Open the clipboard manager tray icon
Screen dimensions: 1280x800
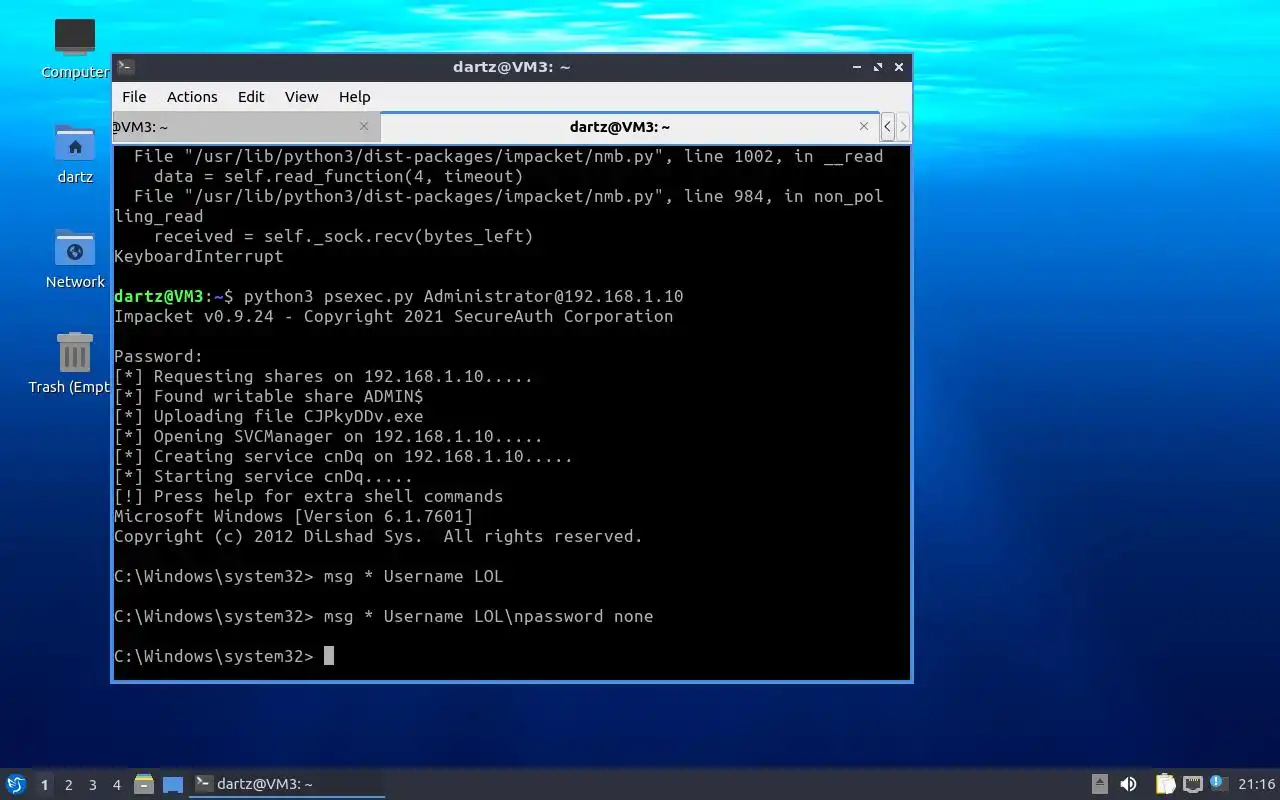1165,784
